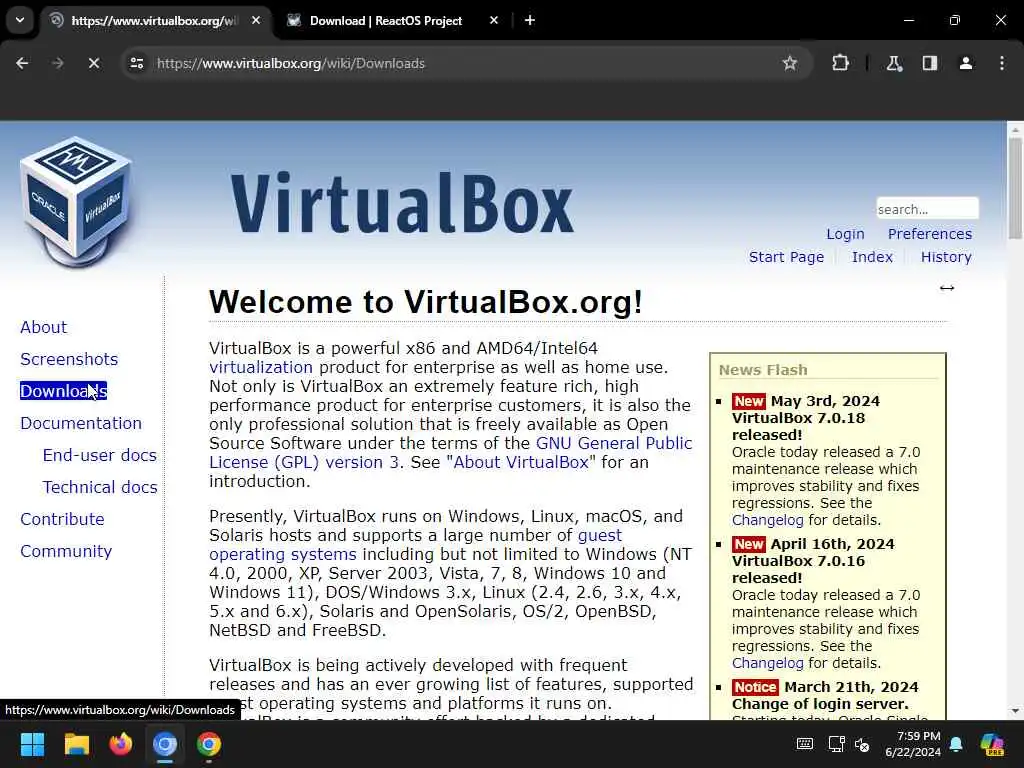1024x768 pixels.
Task: Open a new tab with plus button
Action: pos(530,20)
